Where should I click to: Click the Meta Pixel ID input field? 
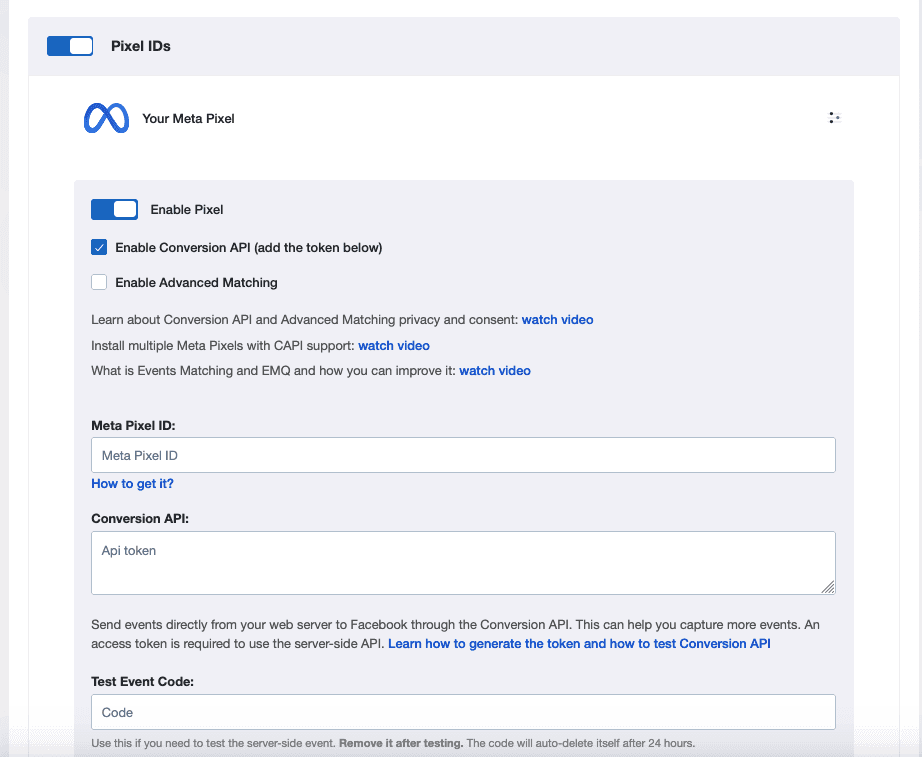463,455
